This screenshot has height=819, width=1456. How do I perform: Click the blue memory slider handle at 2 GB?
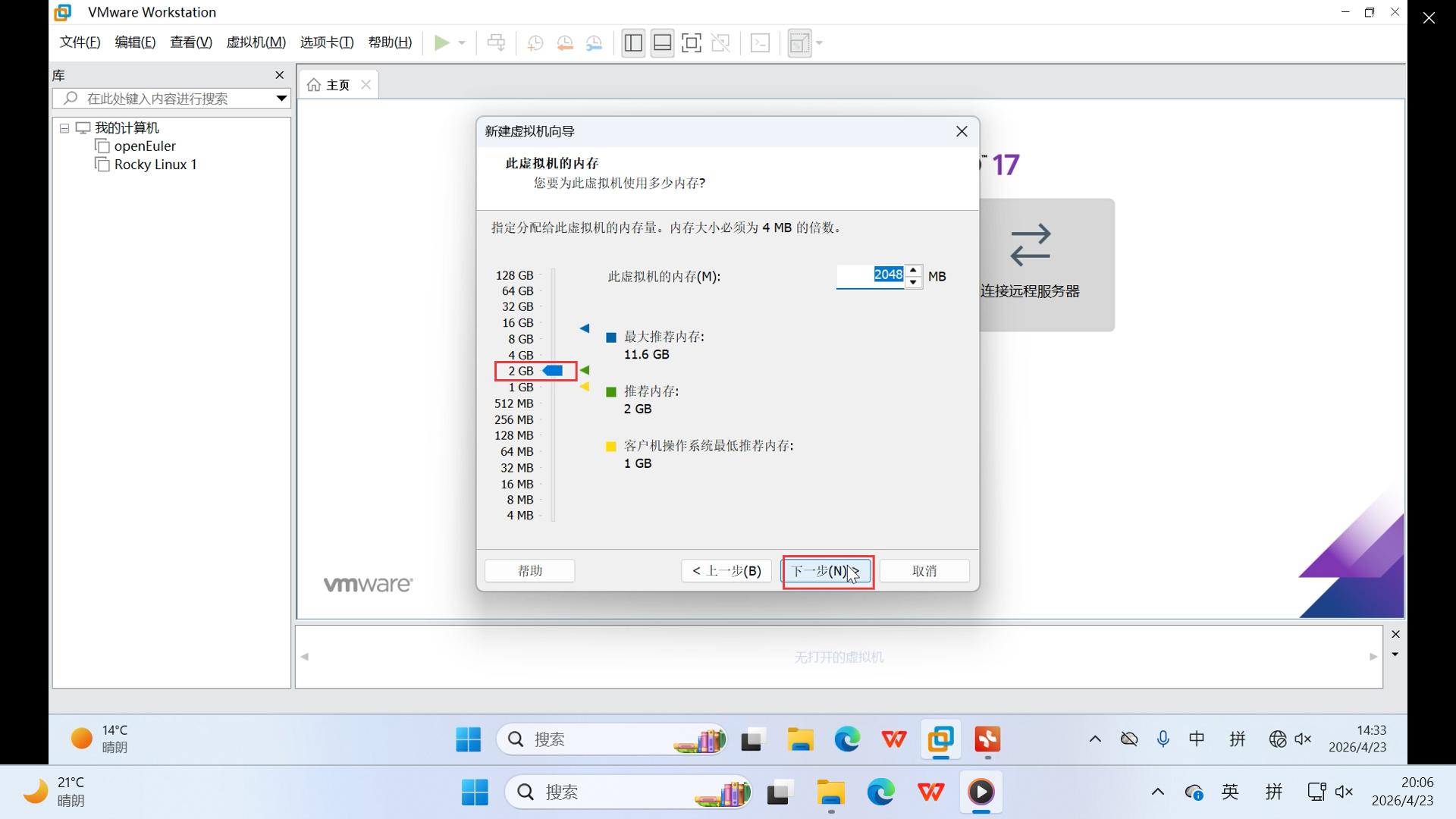(554, 371)
